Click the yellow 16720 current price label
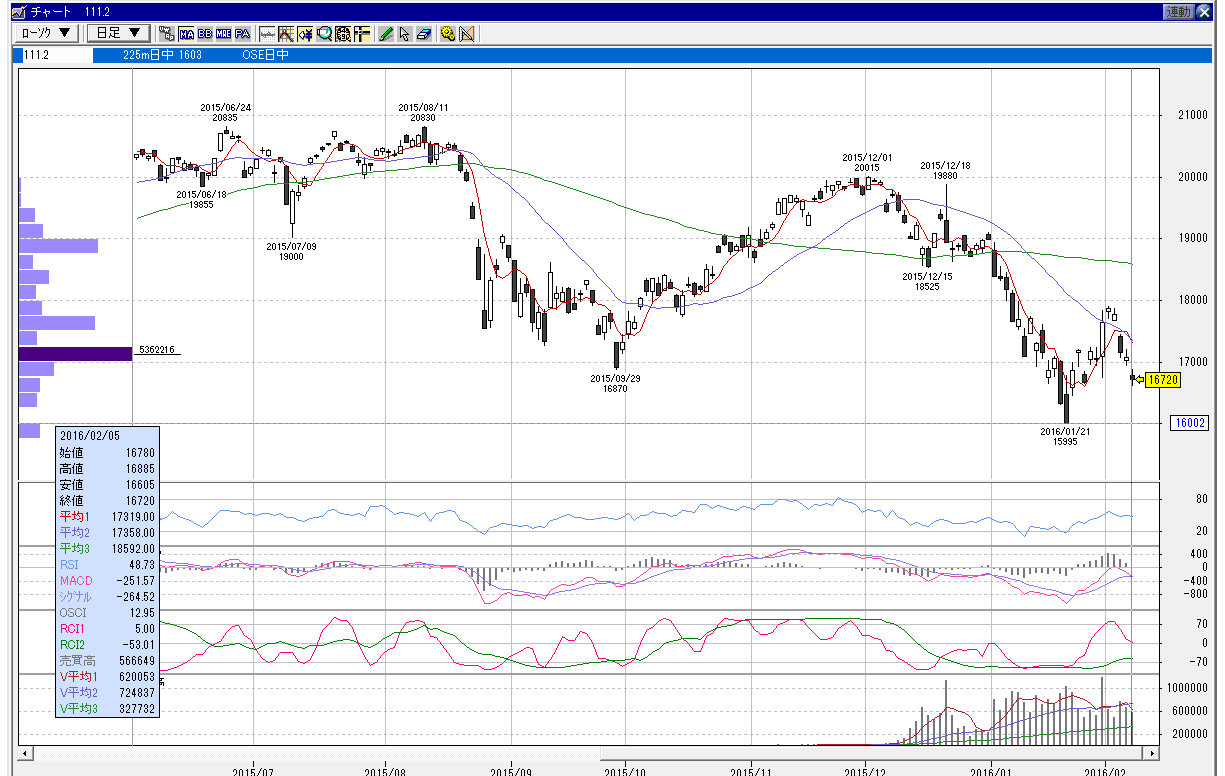 coord(1163,380)
